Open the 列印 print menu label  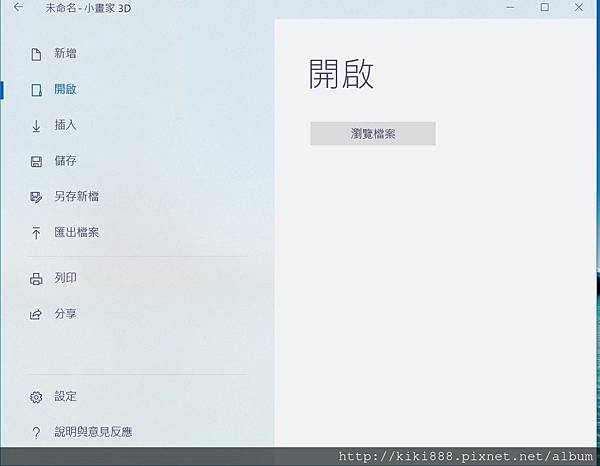pos(65,278)
